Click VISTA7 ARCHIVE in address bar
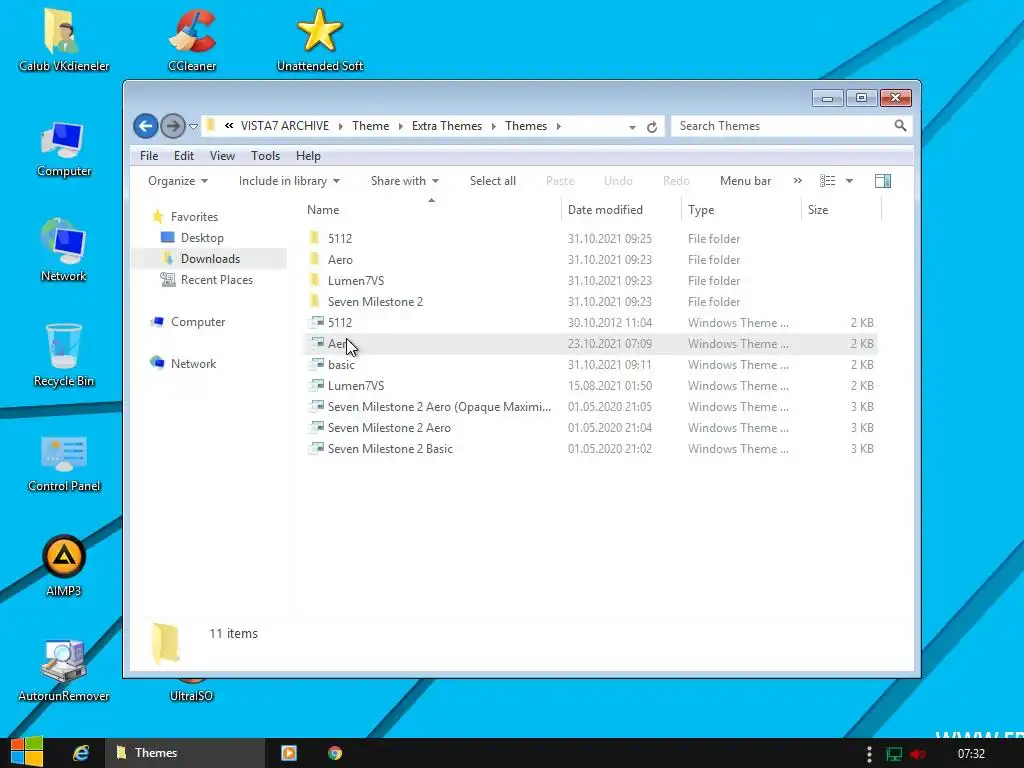 click(x=285, y=126)
